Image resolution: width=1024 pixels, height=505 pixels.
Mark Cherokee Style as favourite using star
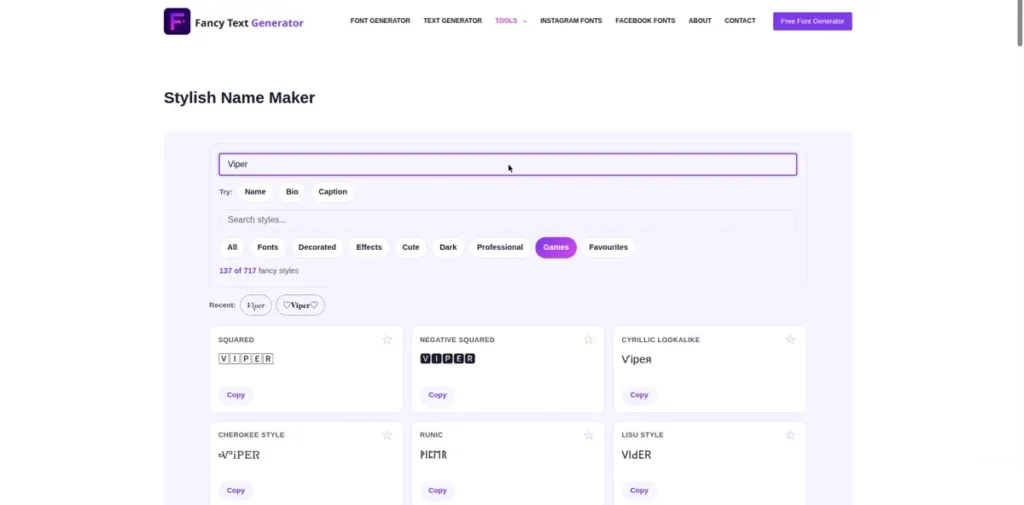point(387,435)
